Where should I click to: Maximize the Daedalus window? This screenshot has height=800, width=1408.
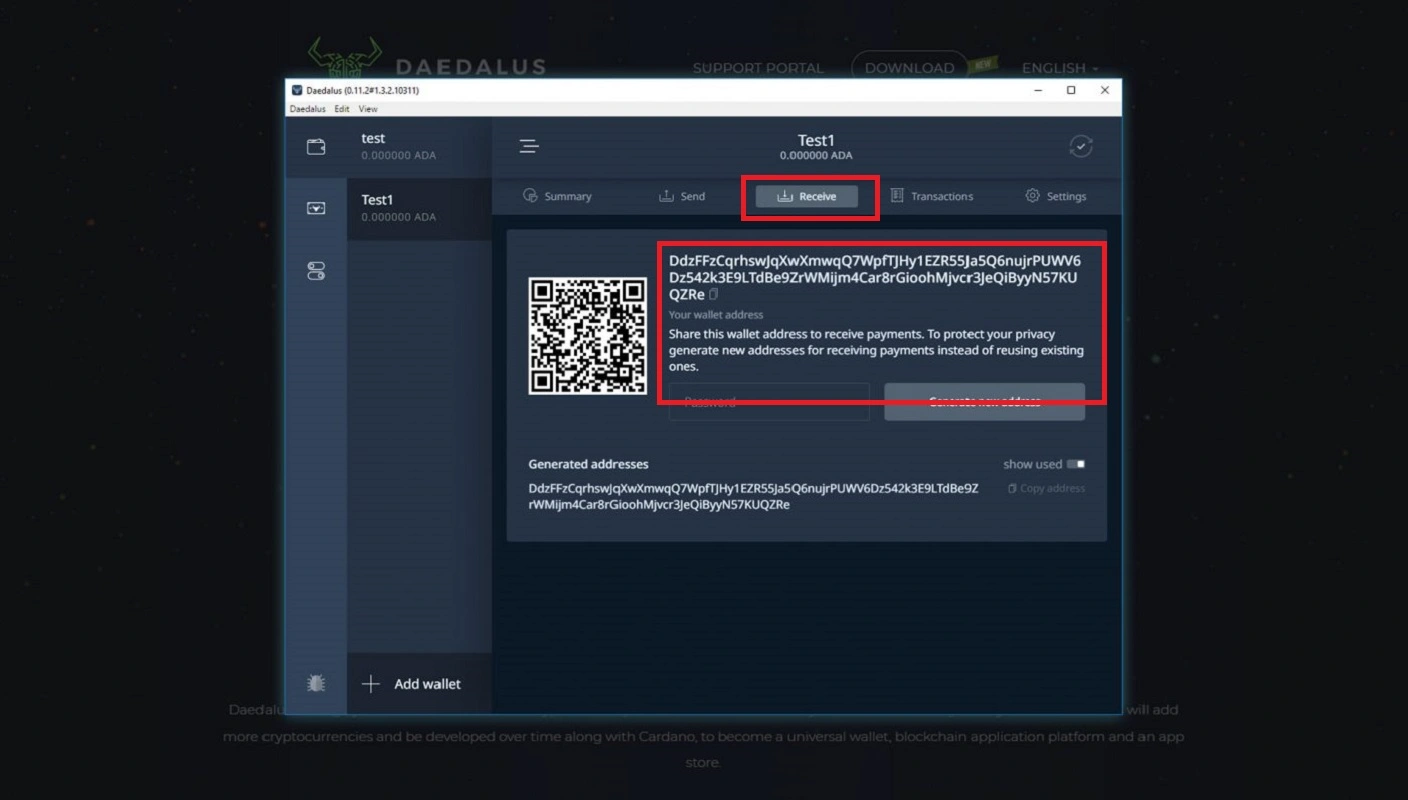(1071, 90)
